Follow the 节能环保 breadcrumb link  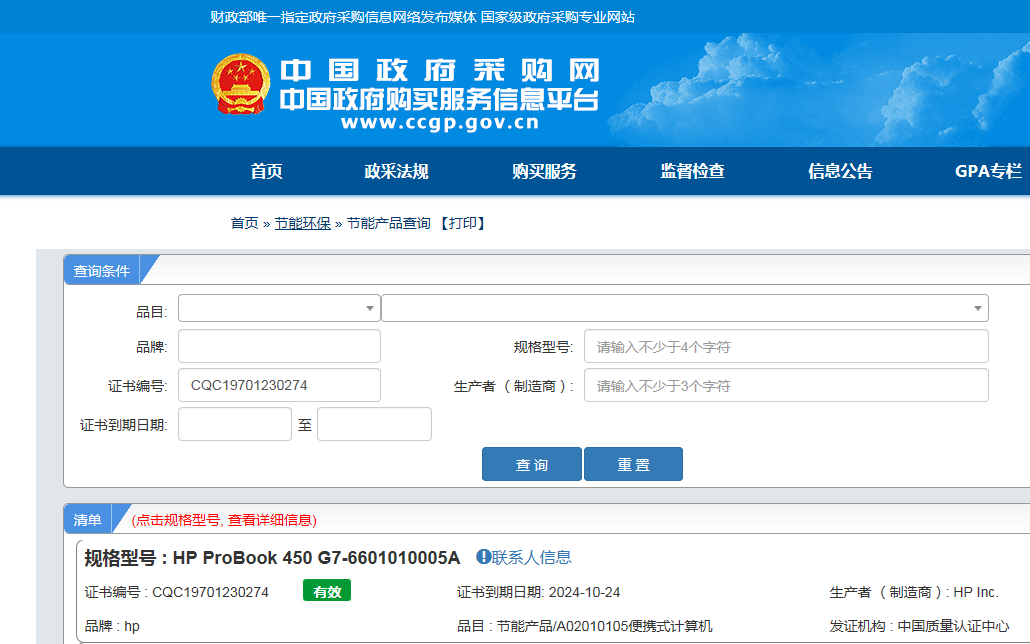click(x=302, y=223)
